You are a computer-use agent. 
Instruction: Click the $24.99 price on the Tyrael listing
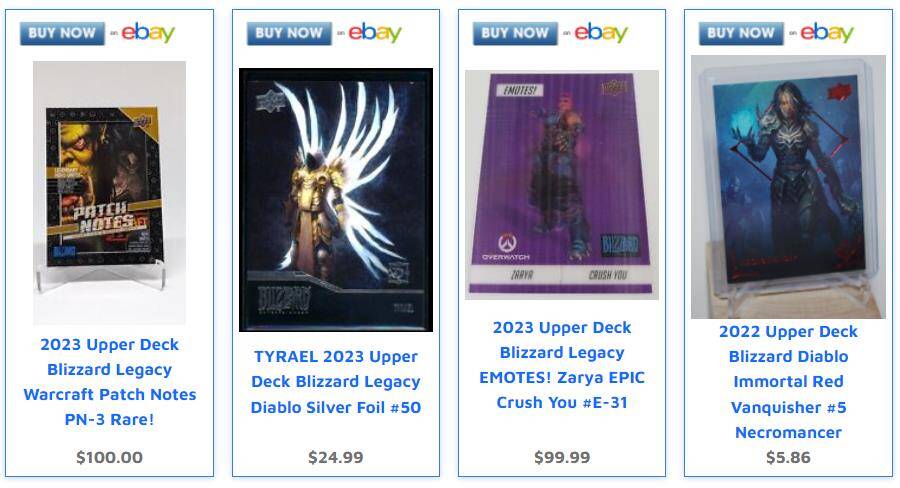(x=336, y=458)
